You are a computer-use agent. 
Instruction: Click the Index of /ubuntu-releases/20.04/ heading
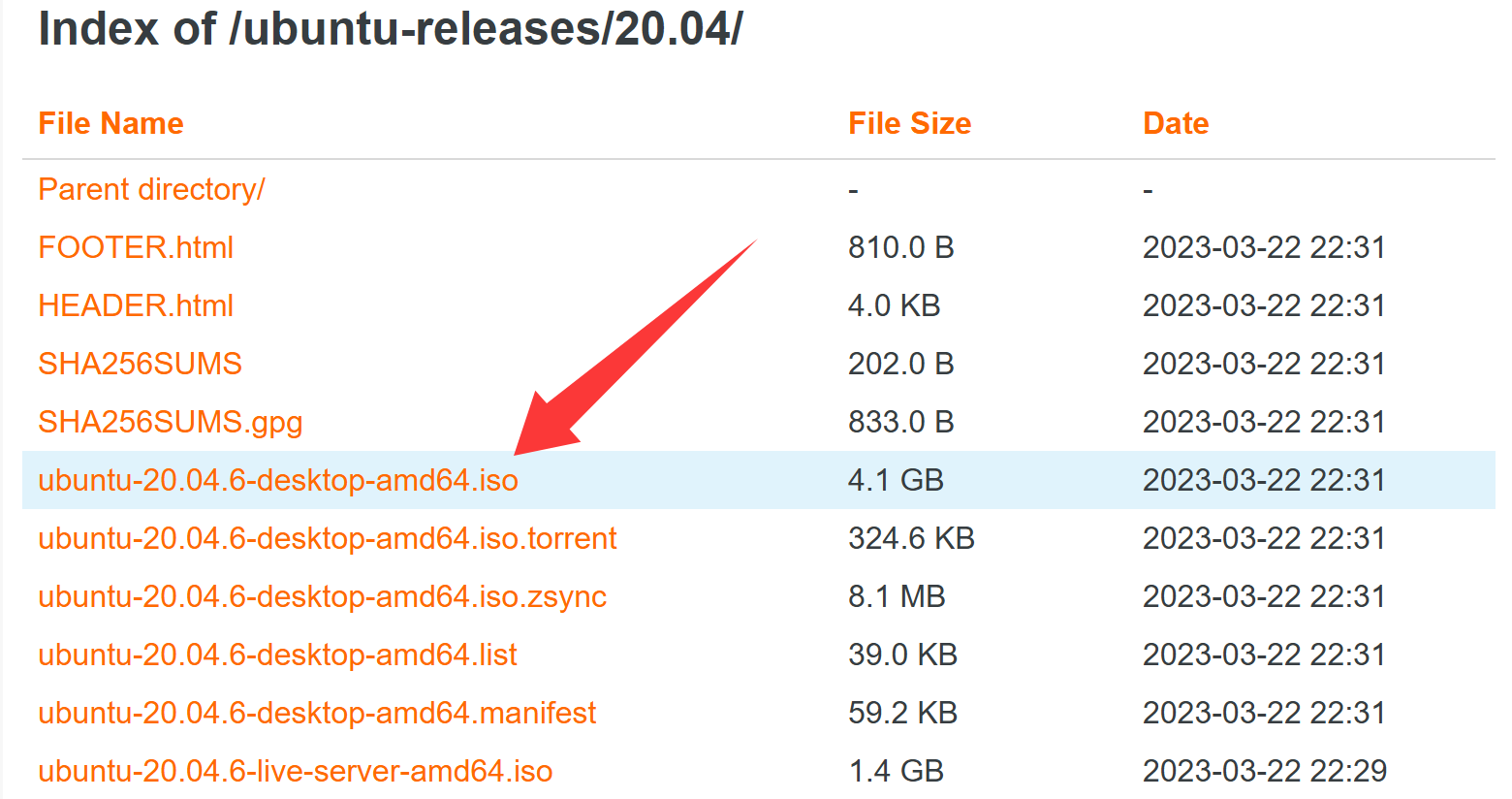click(391, 28)
